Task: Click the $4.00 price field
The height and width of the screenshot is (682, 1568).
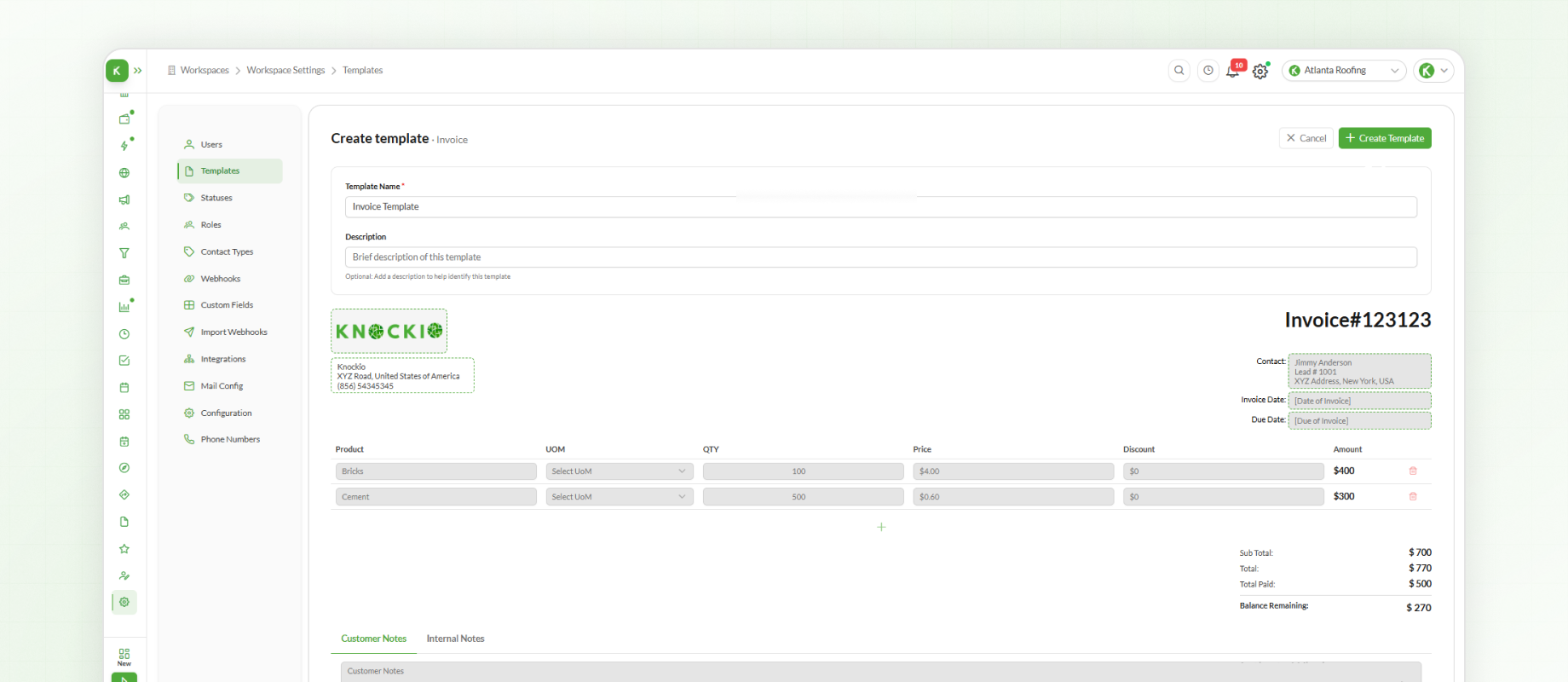Action: coord(1013,471)
